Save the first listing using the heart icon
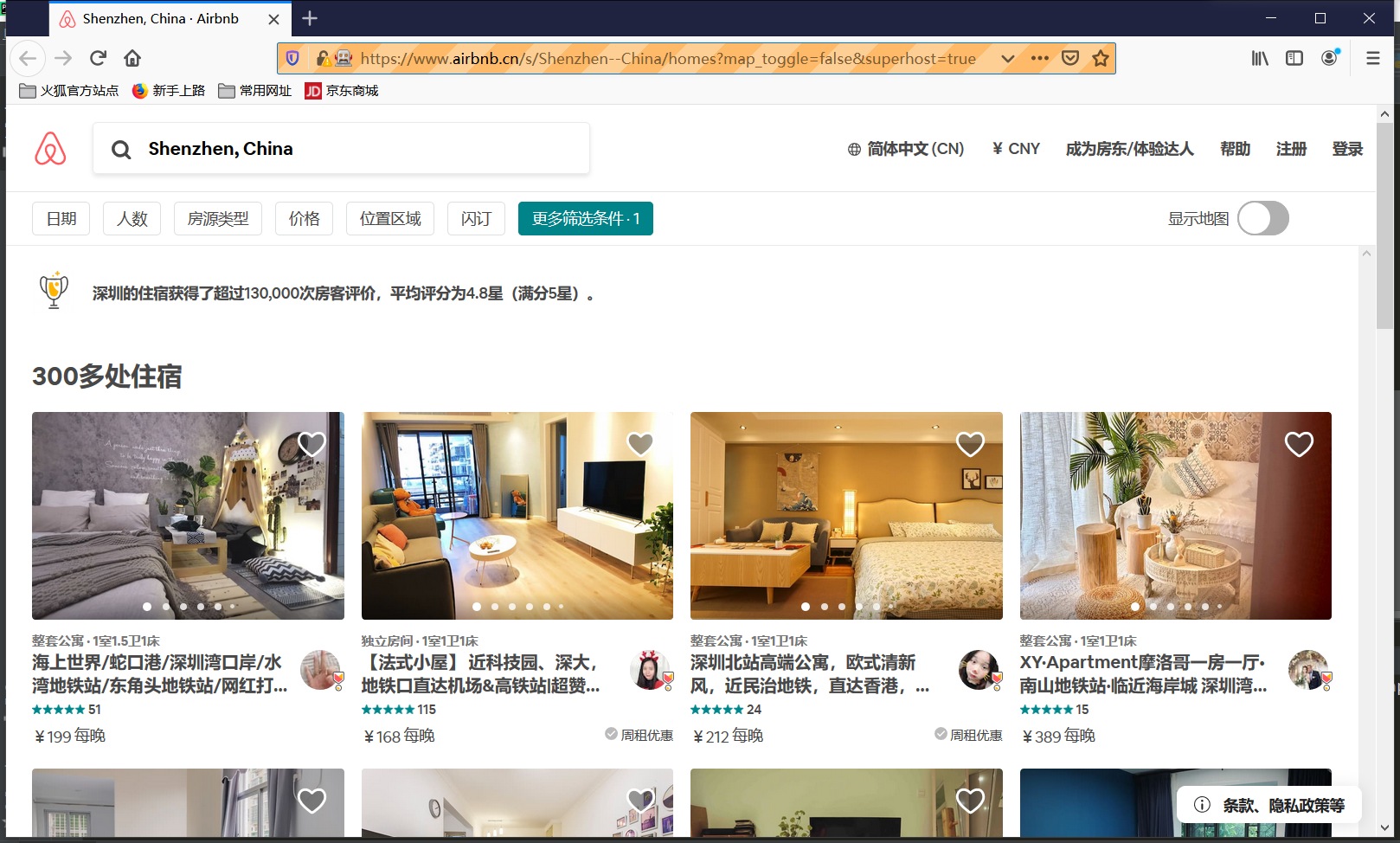Screen dimensions: 1400x843 coord(311,443)
